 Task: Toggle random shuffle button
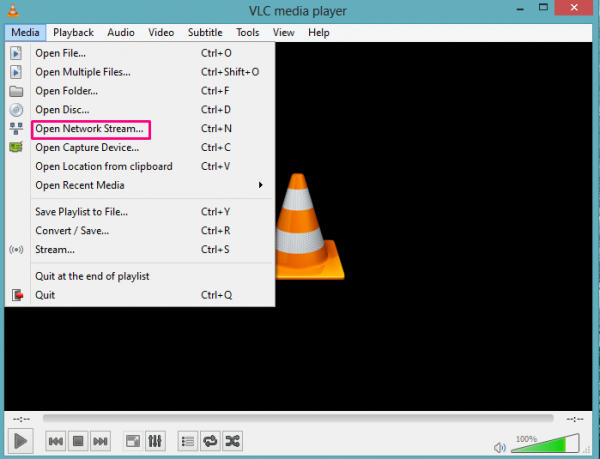pos(232,441)
